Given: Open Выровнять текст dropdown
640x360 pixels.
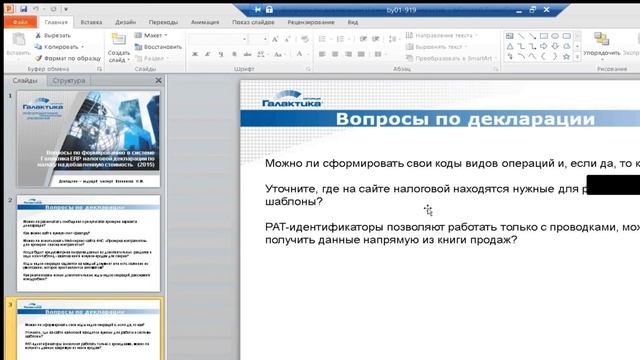Looking at the screenshot, I should (x=437, y=47).
